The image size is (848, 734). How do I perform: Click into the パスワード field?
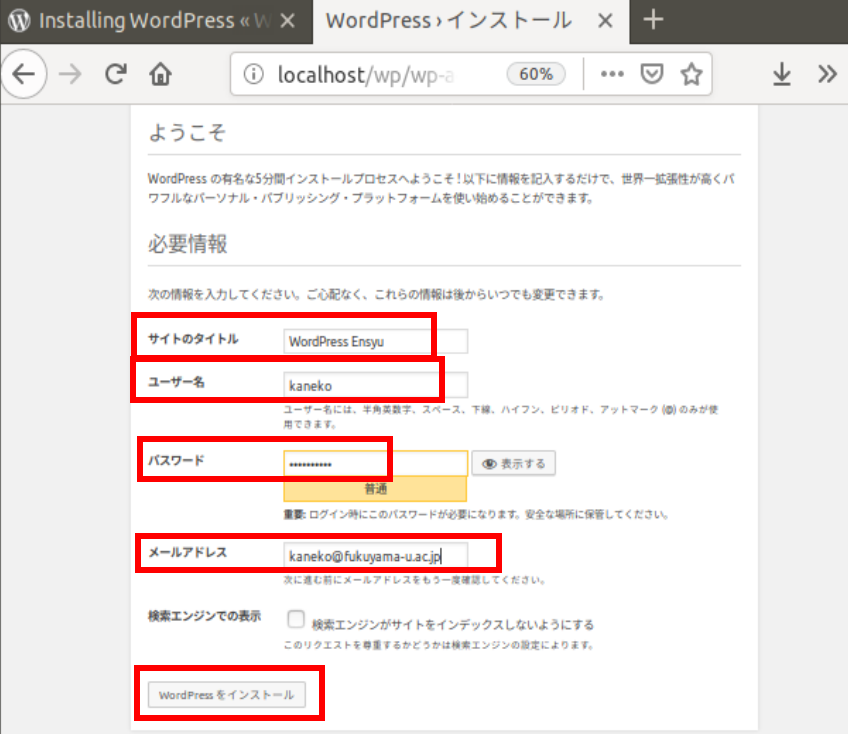pos(375,464)
